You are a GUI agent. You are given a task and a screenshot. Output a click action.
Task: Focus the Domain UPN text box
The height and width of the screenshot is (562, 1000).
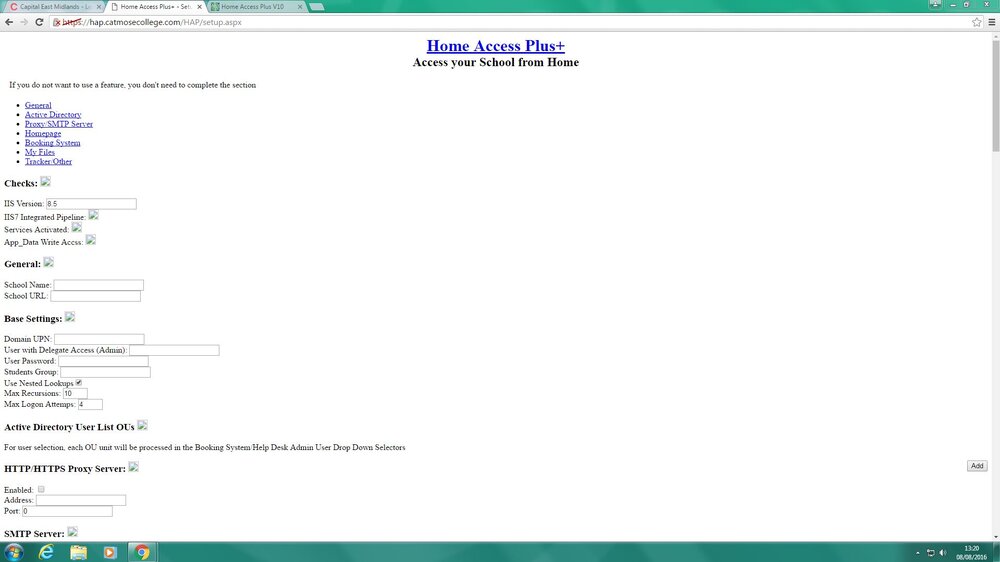coord(99,339)
